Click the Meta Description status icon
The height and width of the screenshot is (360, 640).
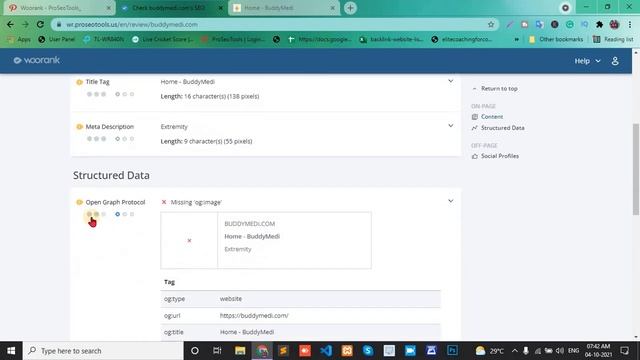click(x=79, y=127)
